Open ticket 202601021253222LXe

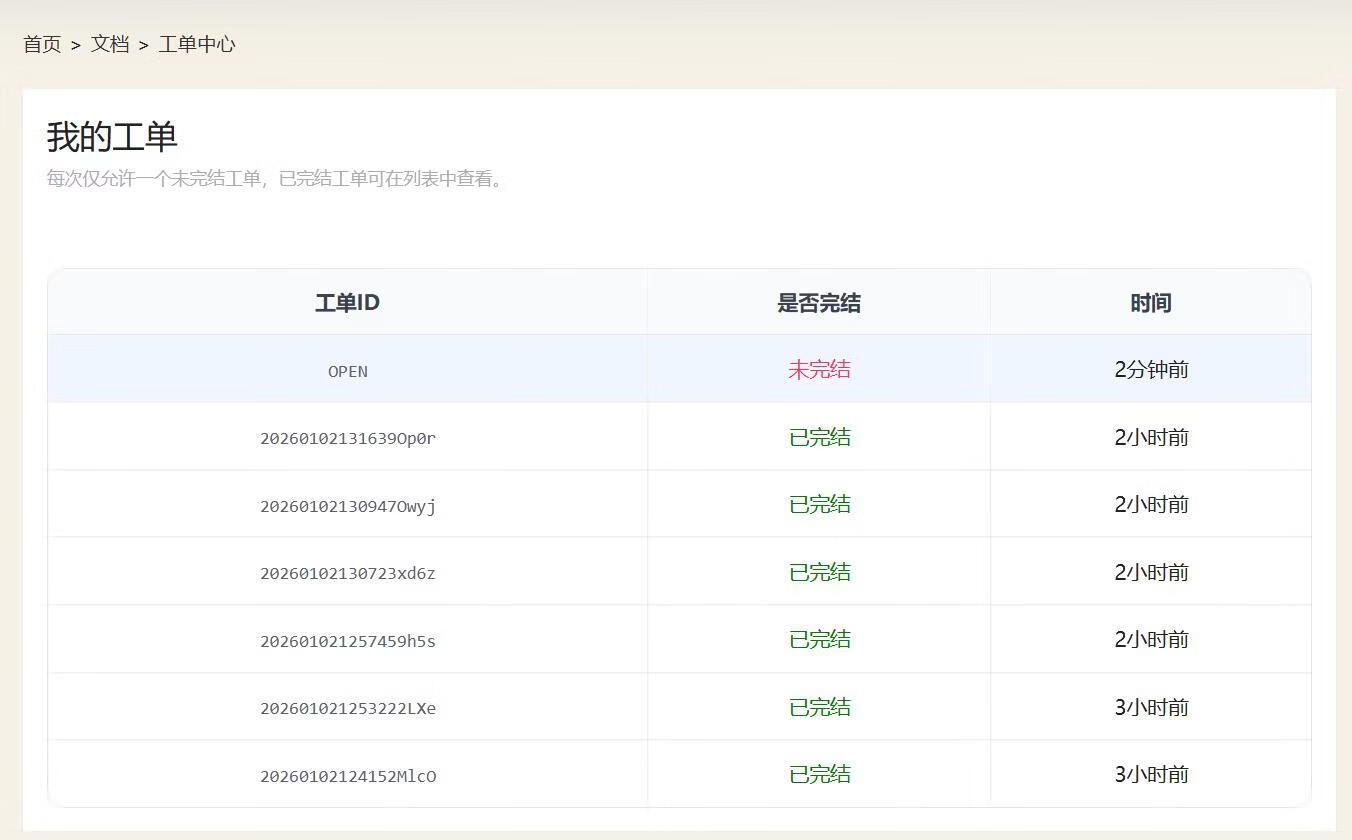(x=347, y=706)
